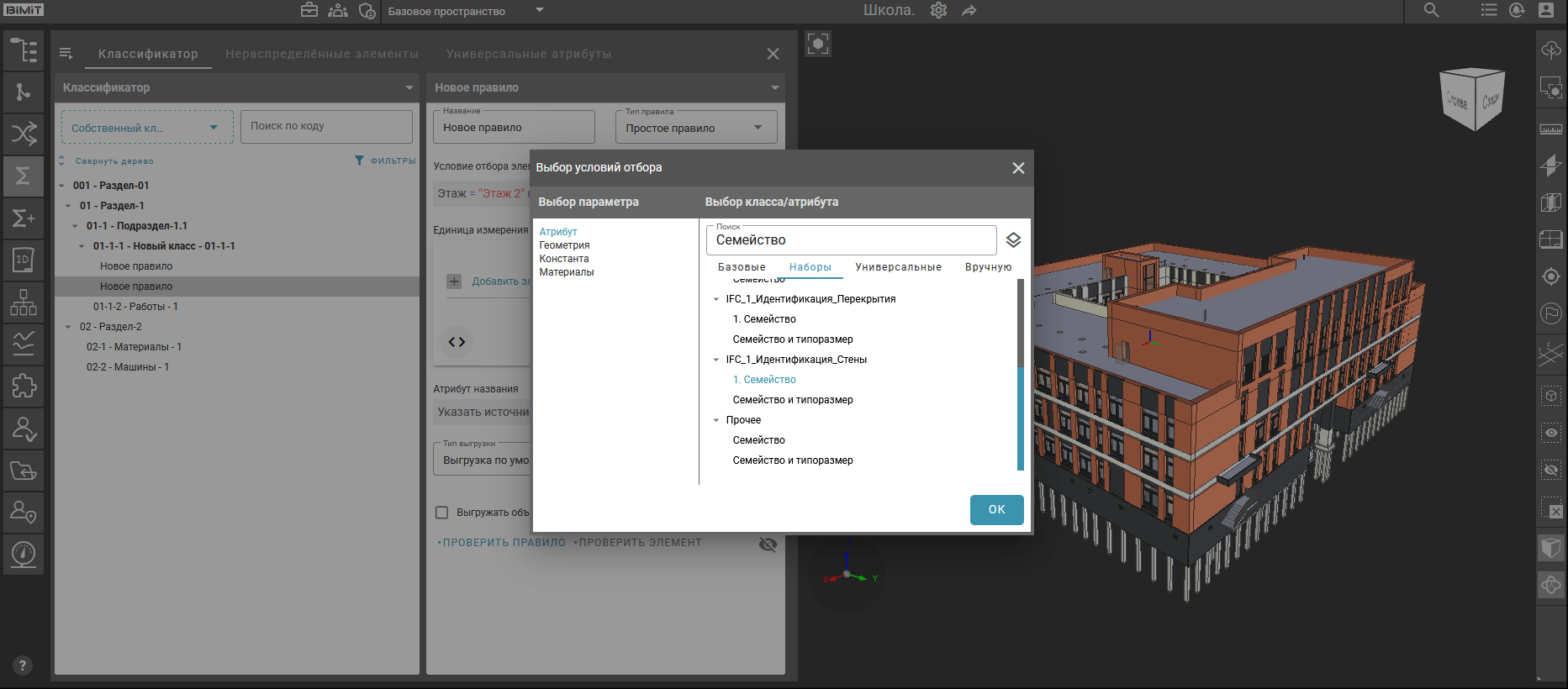The image size is (1568, 689).
Task: Click the puzzle piece plugins icon
Action: pos(24,386)
